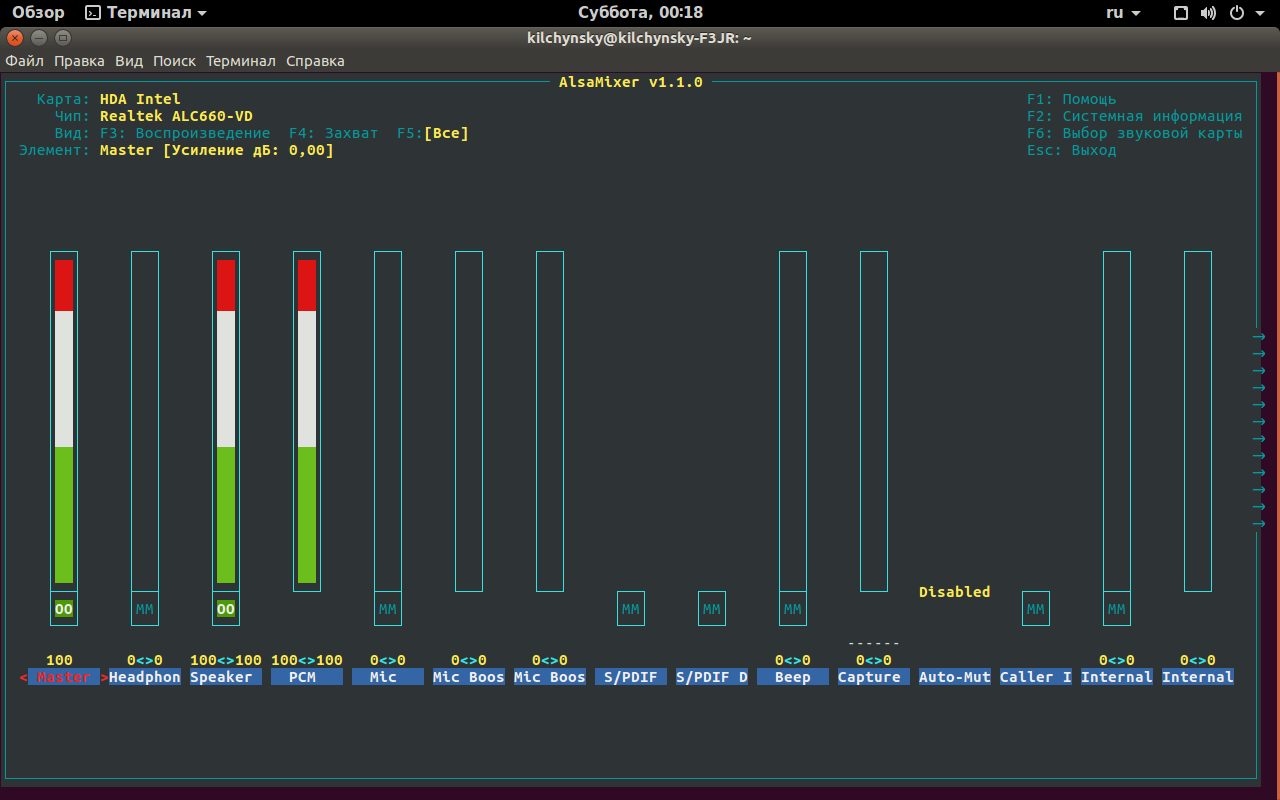Screen dimensions: 1280x800
Task: Open the Поиск menu
Action: (x=174, y=61)
